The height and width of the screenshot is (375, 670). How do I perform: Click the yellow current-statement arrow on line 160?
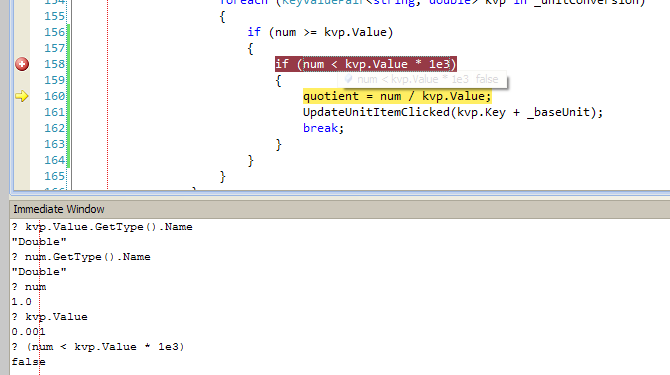(22, 96)
